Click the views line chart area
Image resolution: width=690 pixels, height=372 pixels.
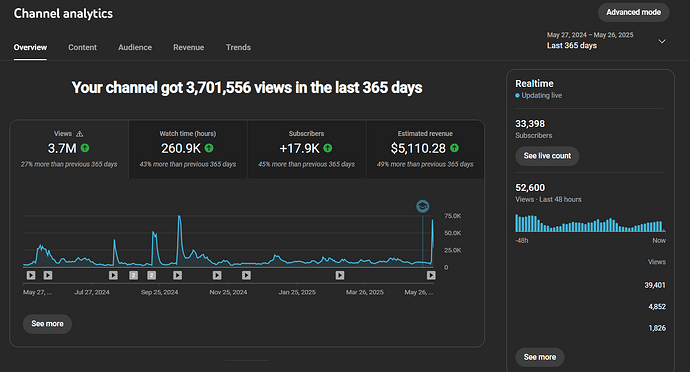click(228, 241)
